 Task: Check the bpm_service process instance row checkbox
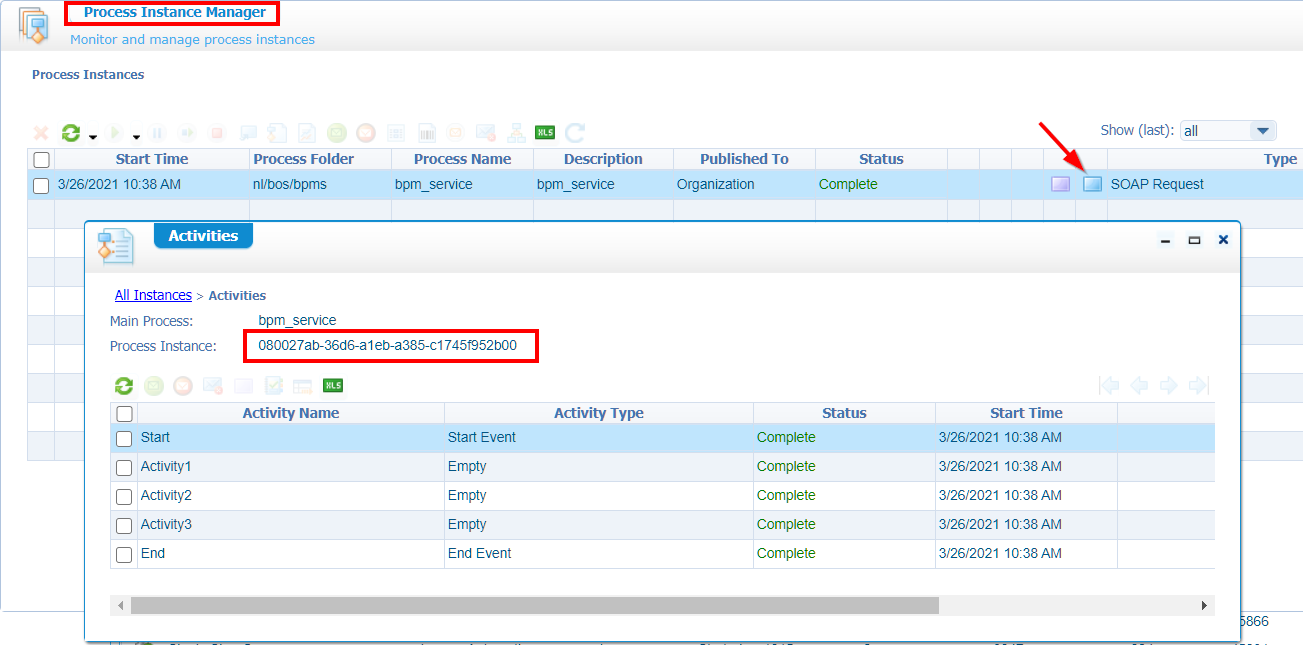(41, 185)
